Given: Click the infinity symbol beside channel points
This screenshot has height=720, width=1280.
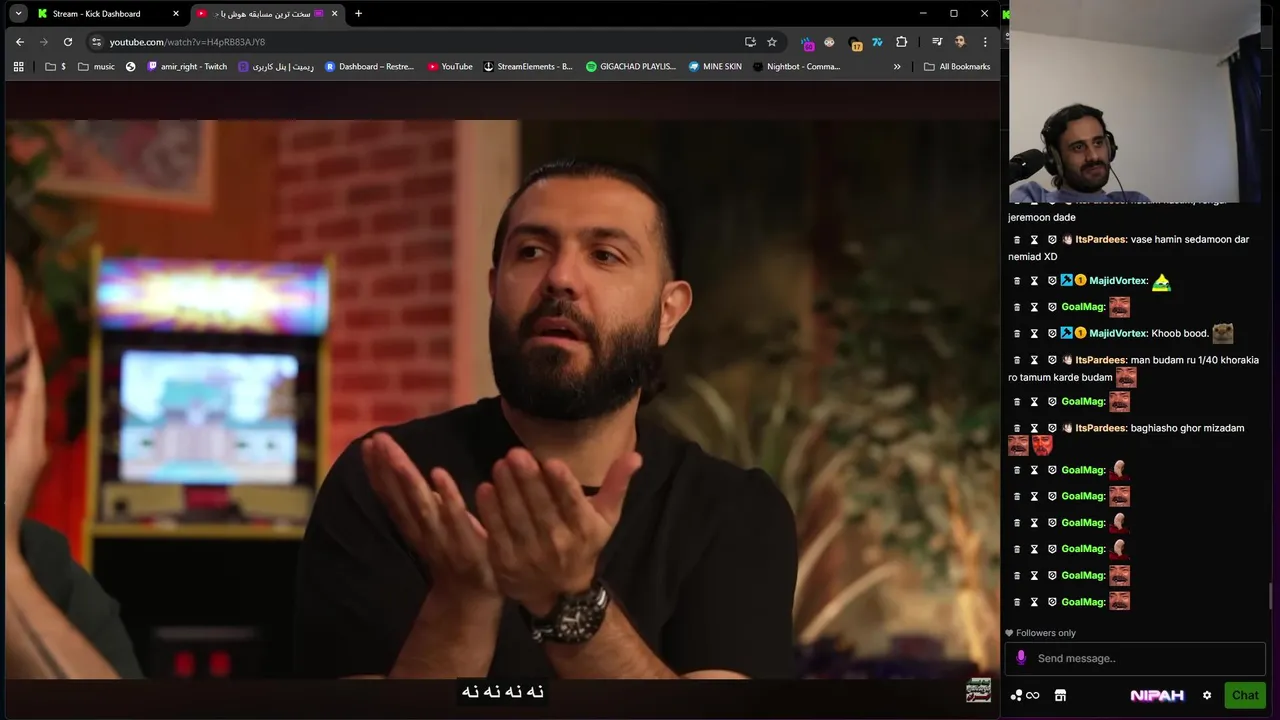Looking at the screenshot, I should click(x=1033, y=696).
